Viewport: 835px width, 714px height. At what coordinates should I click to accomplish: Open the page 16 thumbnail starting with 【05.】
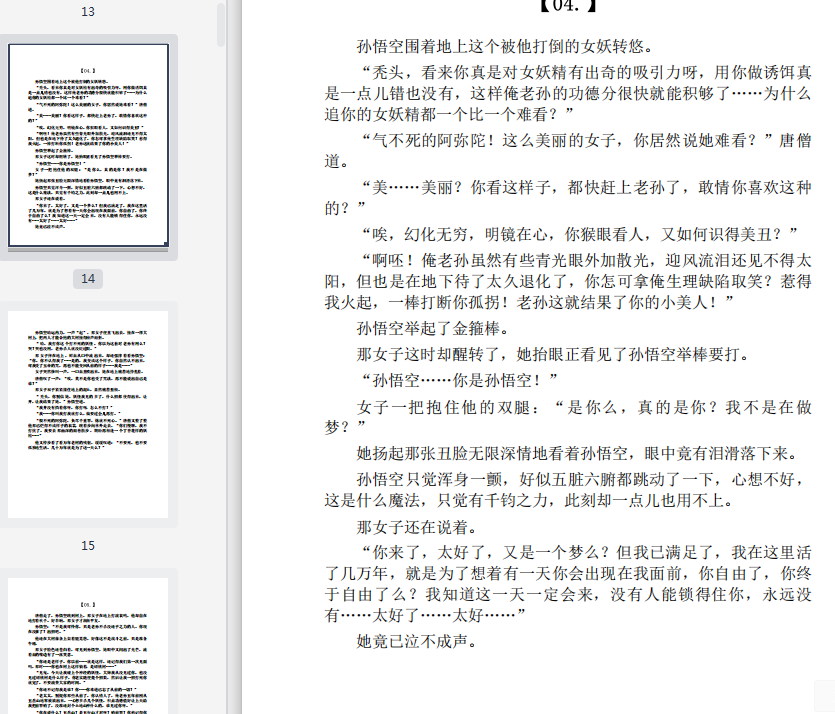pyautogui.click(x=88, y=646)
